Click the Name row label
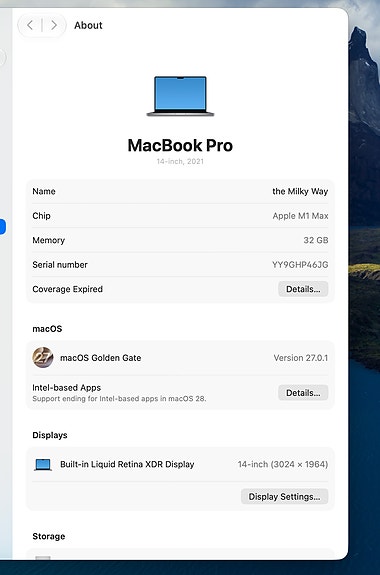Screen dimensions: 380x575 coord(44,191)
